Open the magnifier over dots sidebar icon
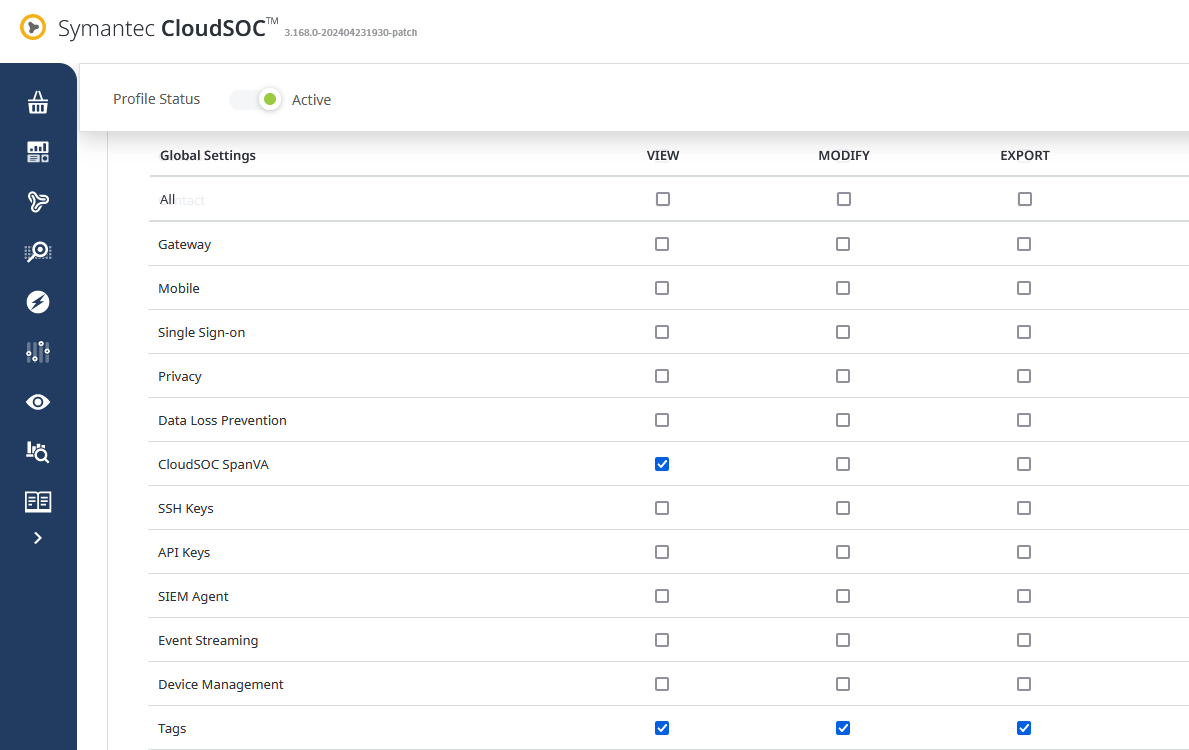Screen dimensions: 1189x750 pyautogui.click(x=38, y=252)
